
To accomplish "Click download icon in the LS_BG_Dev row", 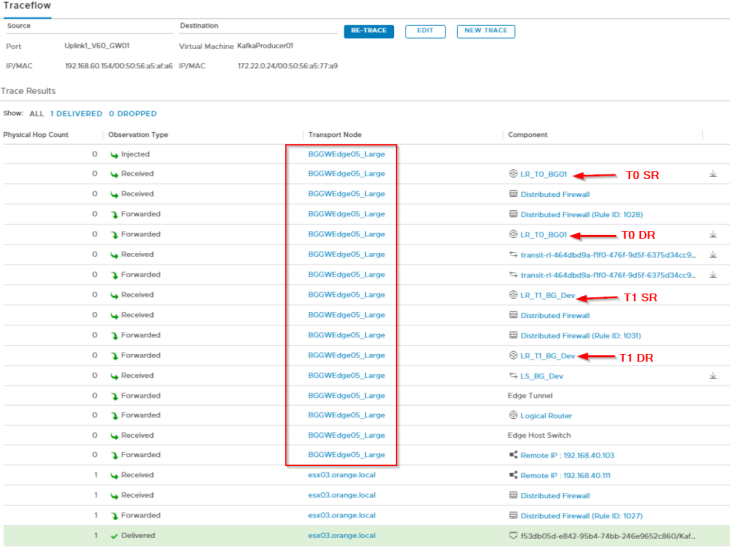I will [x=714, y=376].
